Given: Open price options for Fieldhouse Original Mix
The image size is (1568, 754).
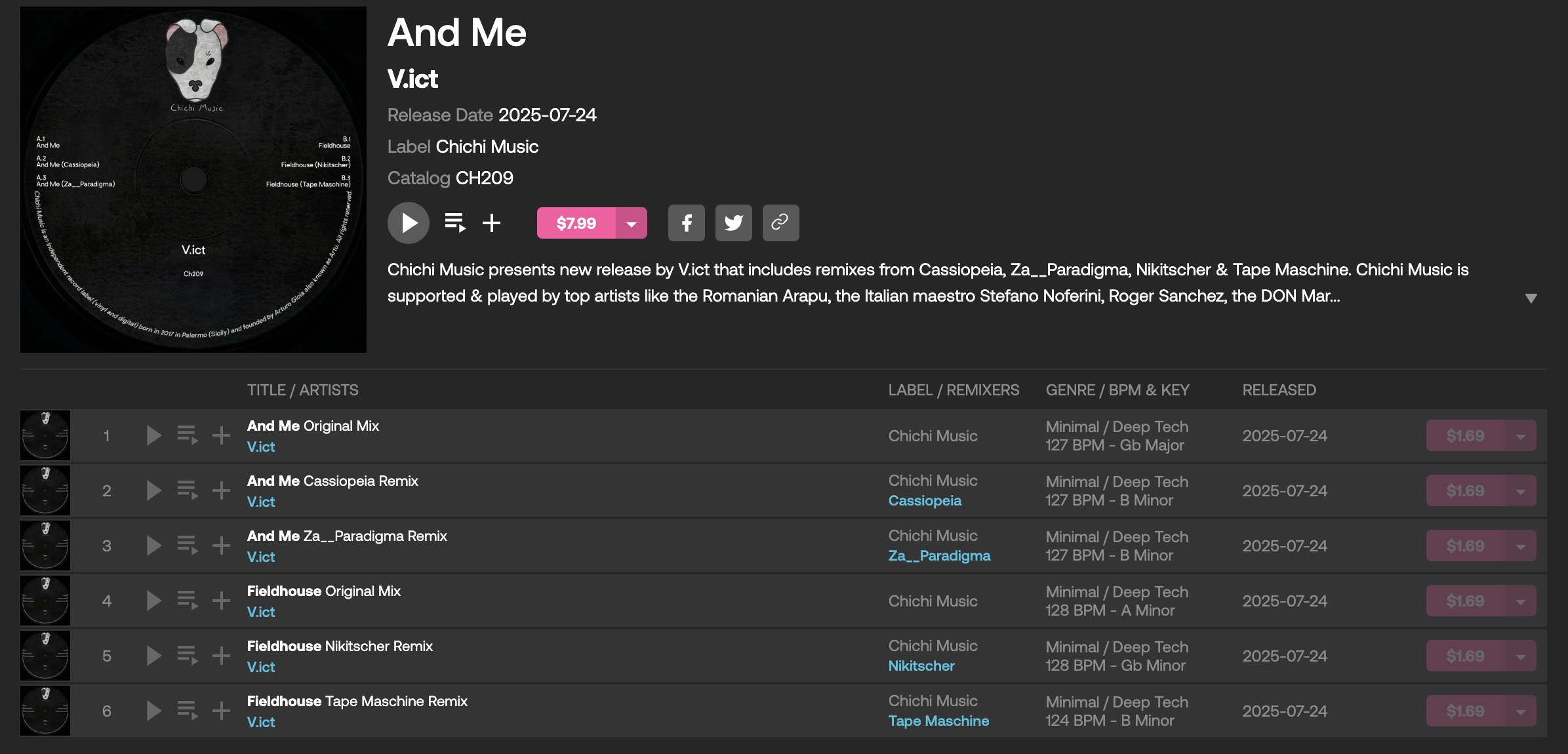Looking at the screenshot, I should 1520,601.
